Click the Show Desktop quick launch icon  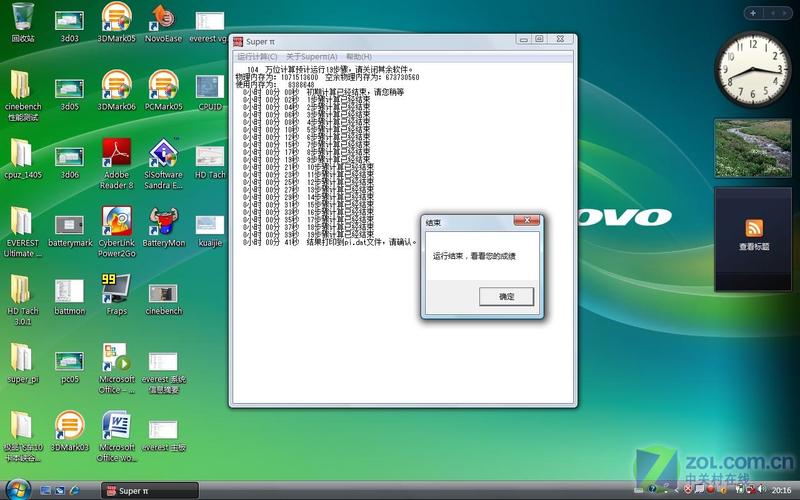coord(45,490)
